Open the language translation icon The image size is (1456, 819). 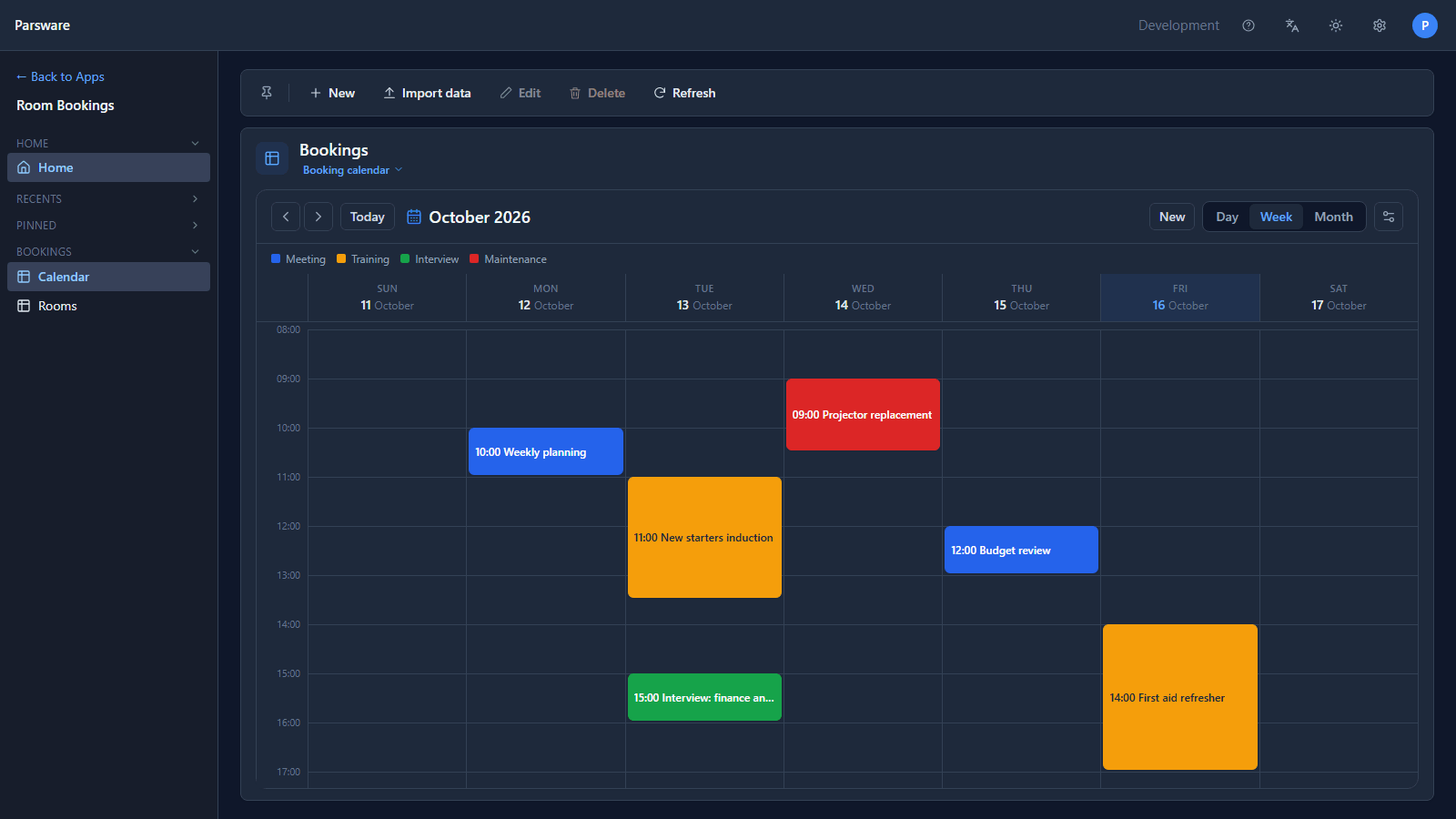coord(1292,25)
